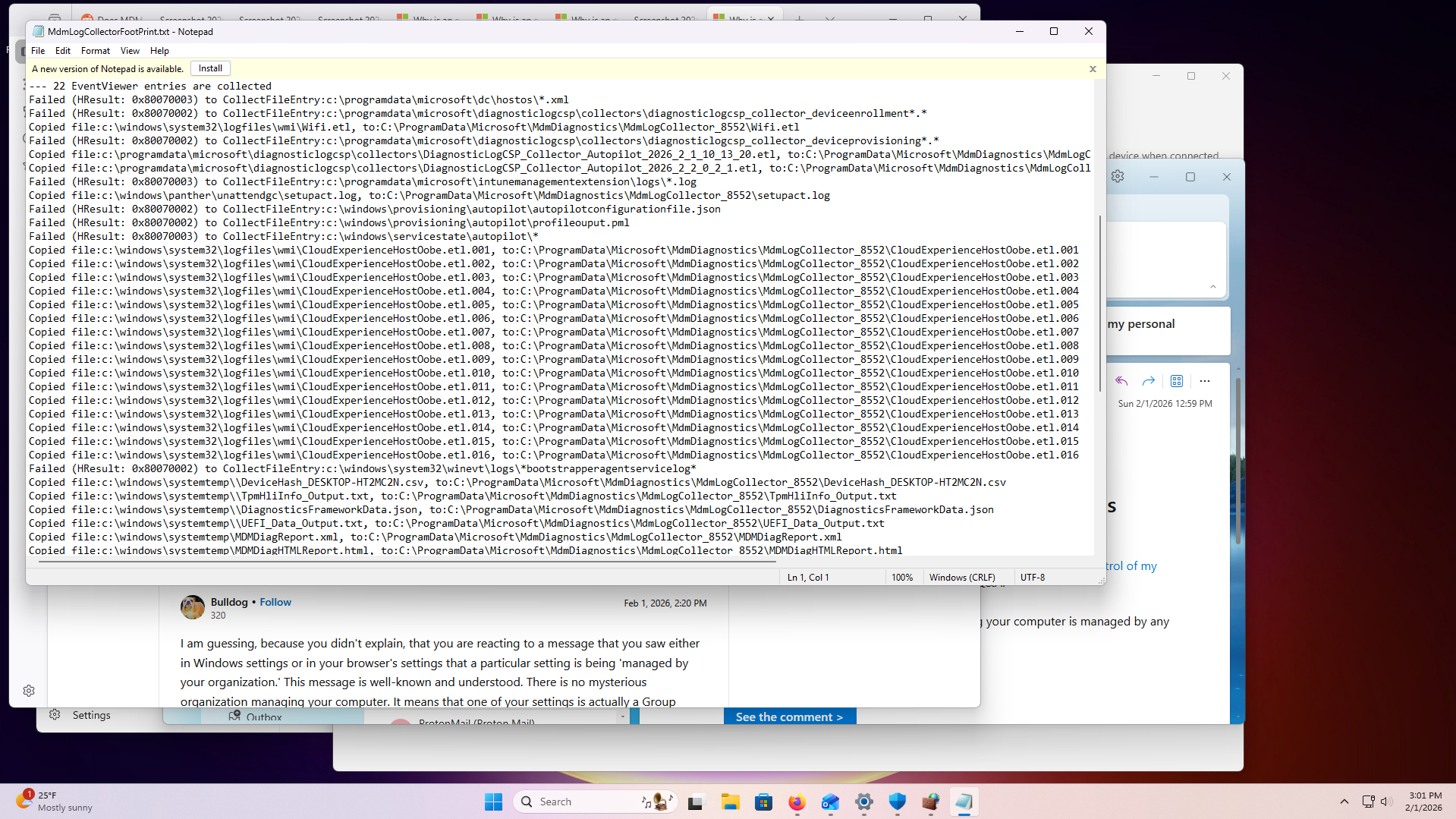Open the File menu in Notepad
Image resolution: width=1456 pixels, height=819 pixels.
tap(38, 51)
